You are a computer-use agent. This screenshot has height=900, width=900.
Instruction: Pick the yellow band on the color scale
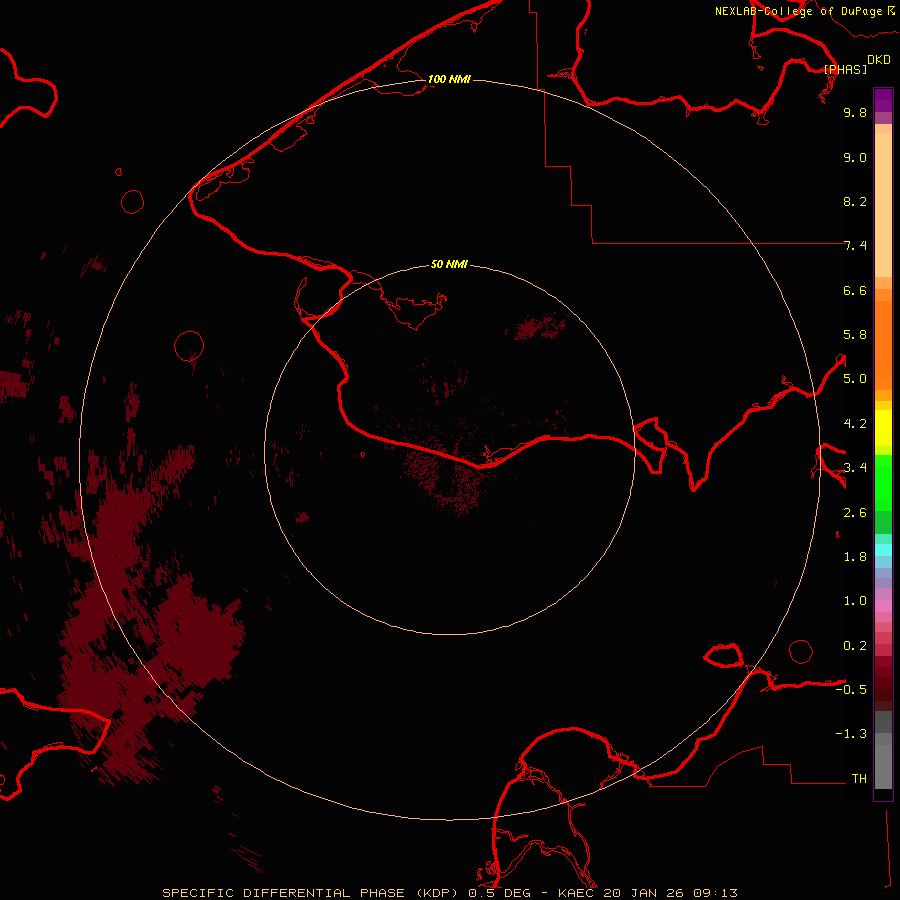pos(883,428)
